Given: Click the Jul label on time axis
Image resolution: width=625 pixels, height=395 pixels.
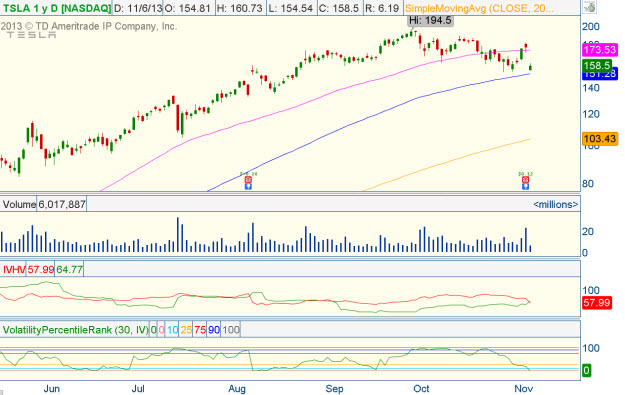Looking at the screenshot, I should click(138, 389).
